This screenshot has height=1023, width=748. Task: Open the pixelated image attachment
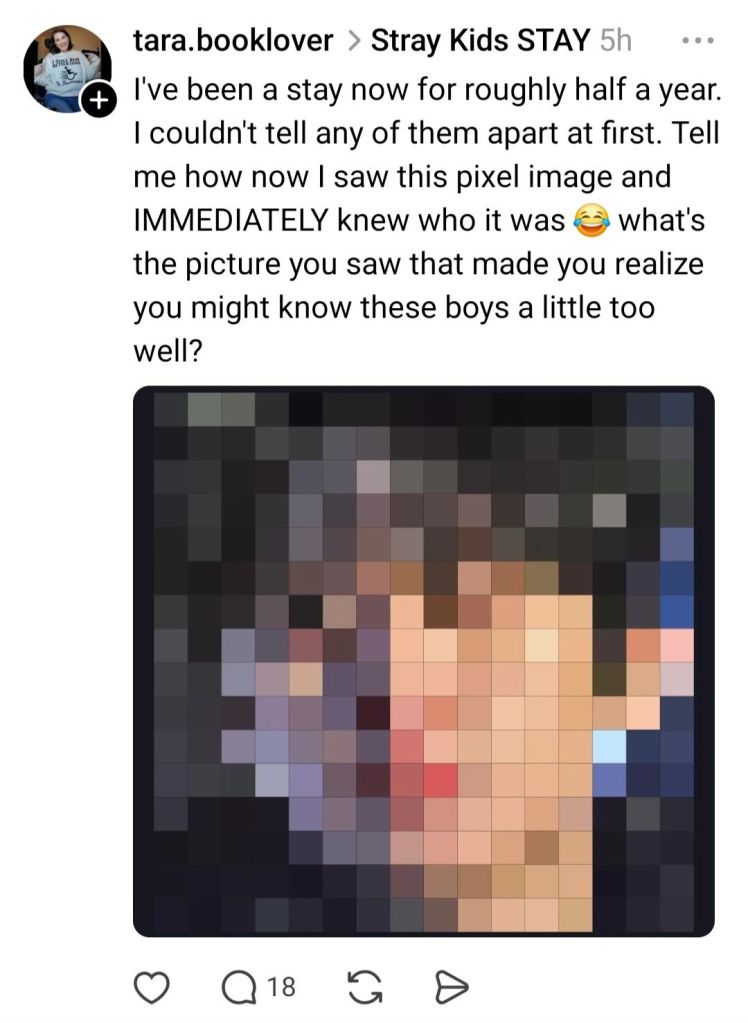pyautogui.click(x=424, y=661)
